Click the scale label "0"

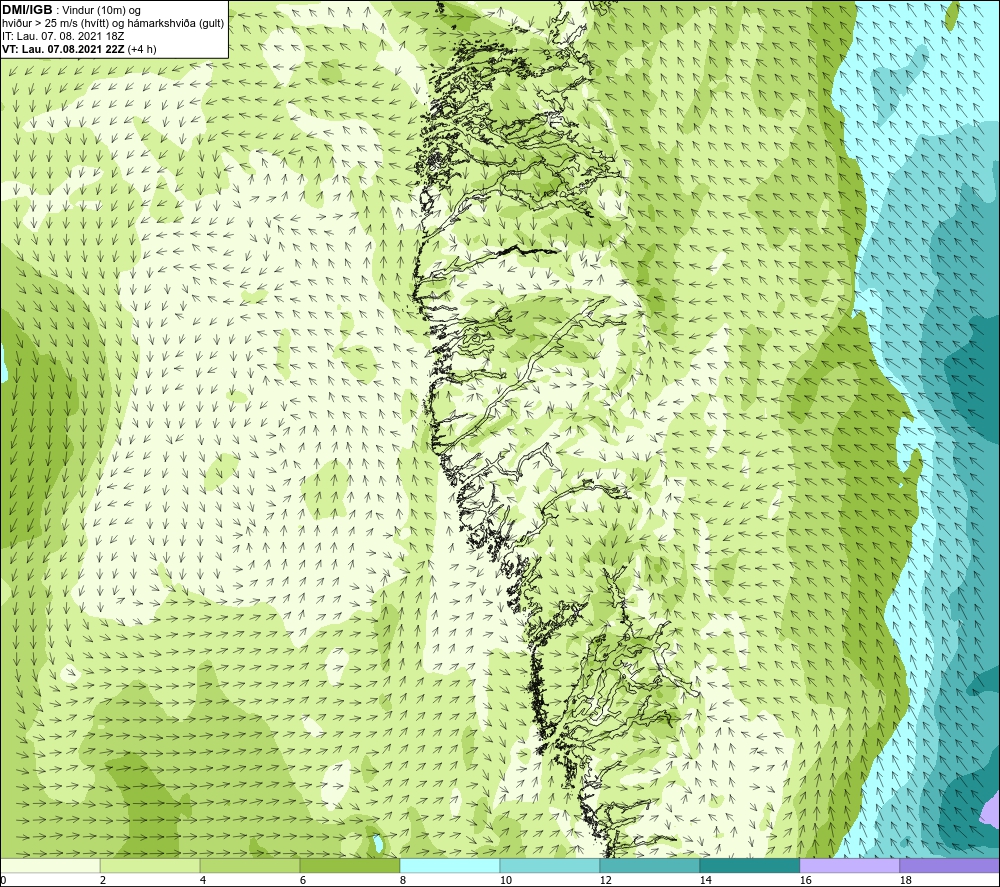(3, 881)
